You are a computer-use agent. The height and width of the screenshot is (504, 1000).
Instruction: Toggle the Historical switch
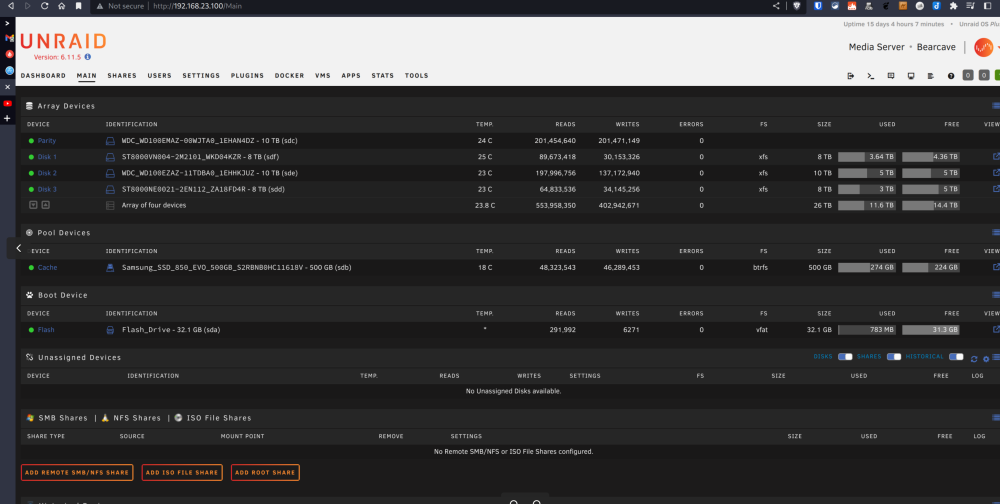956,357
